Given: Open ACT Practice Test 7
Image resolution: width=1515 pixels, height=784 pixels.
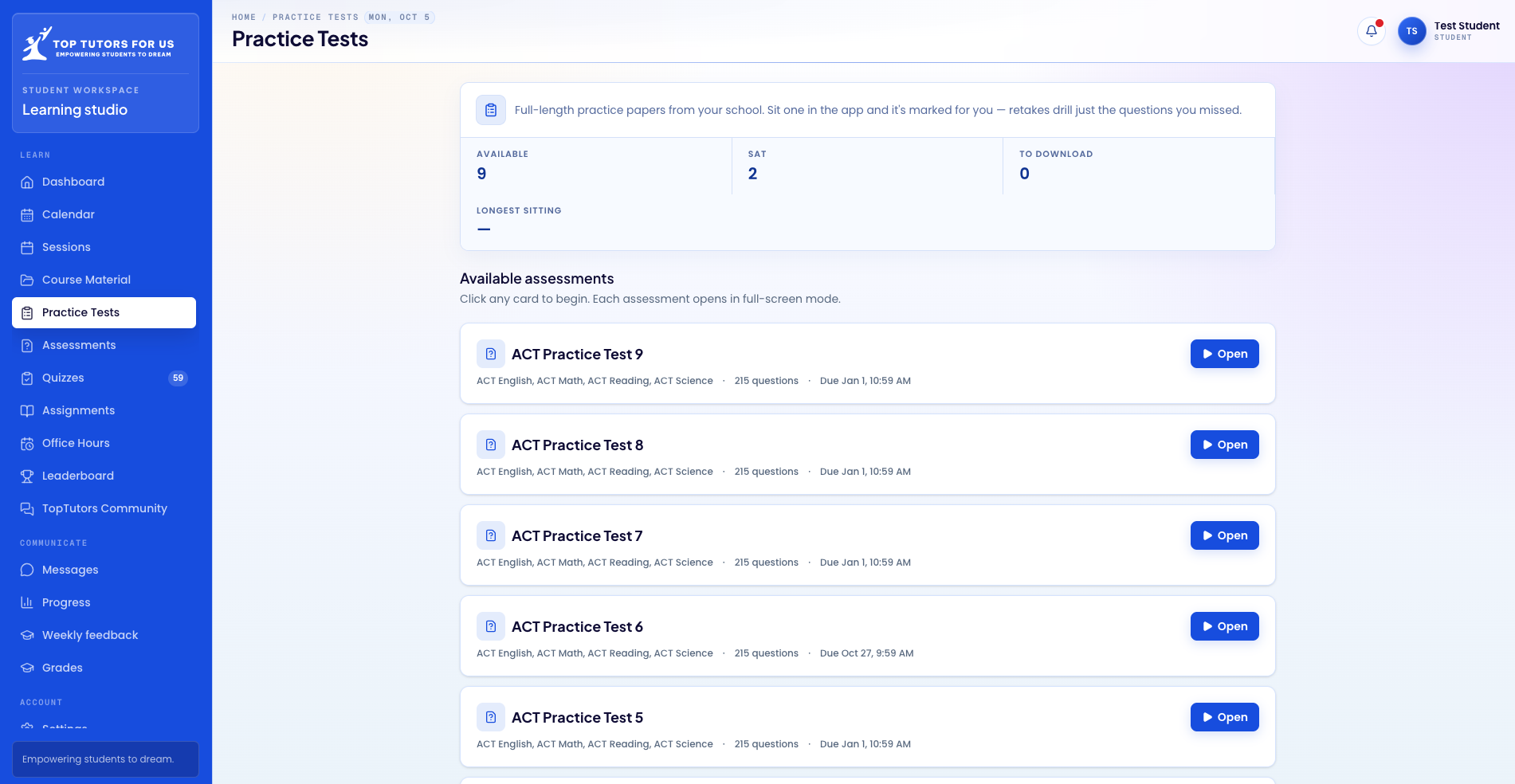Looking at the screenshot, I should pyautogui.click(x=1225, y=536).
